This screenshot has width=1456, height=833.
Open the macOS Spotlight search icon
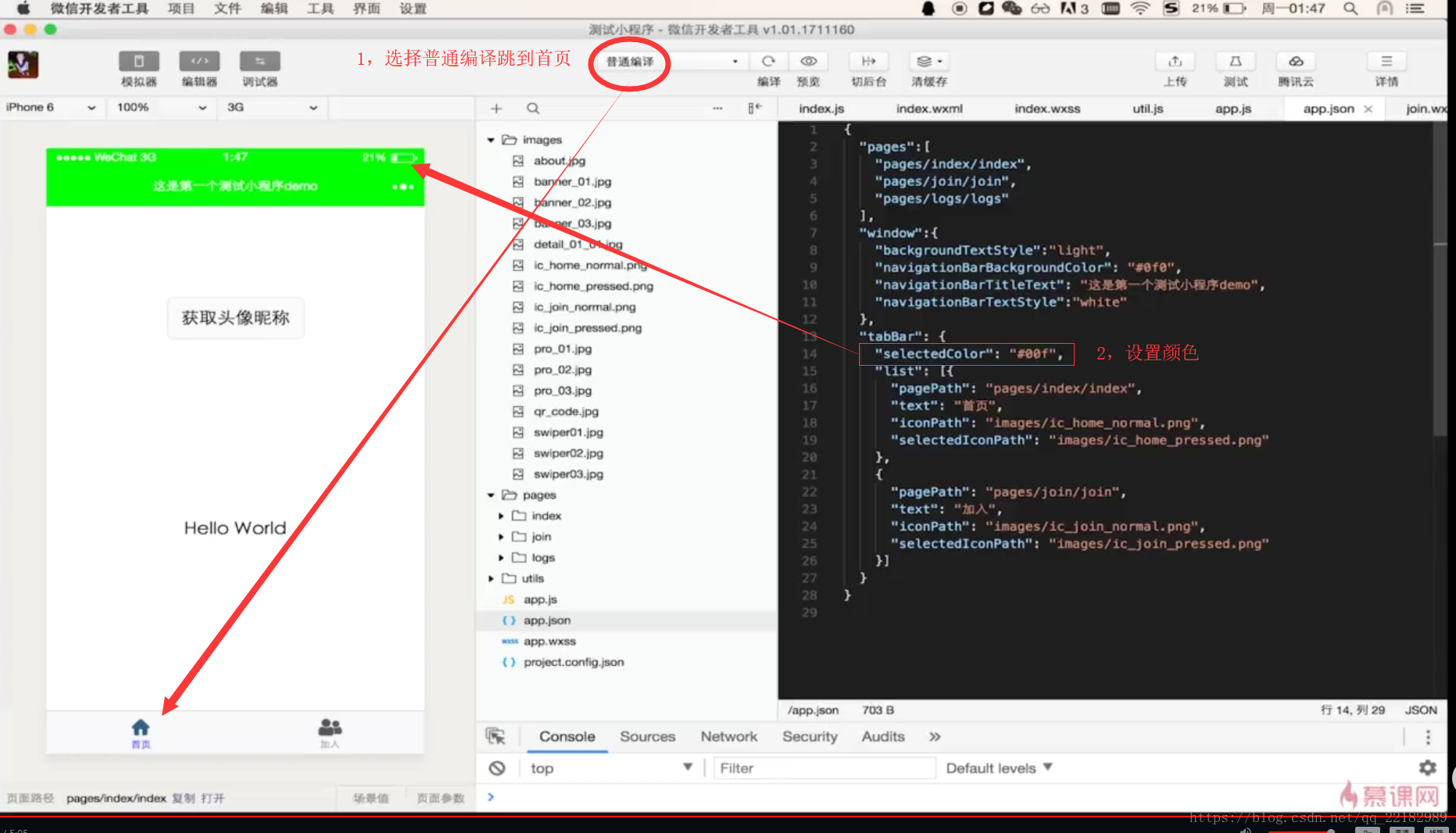pos(1350,9)
